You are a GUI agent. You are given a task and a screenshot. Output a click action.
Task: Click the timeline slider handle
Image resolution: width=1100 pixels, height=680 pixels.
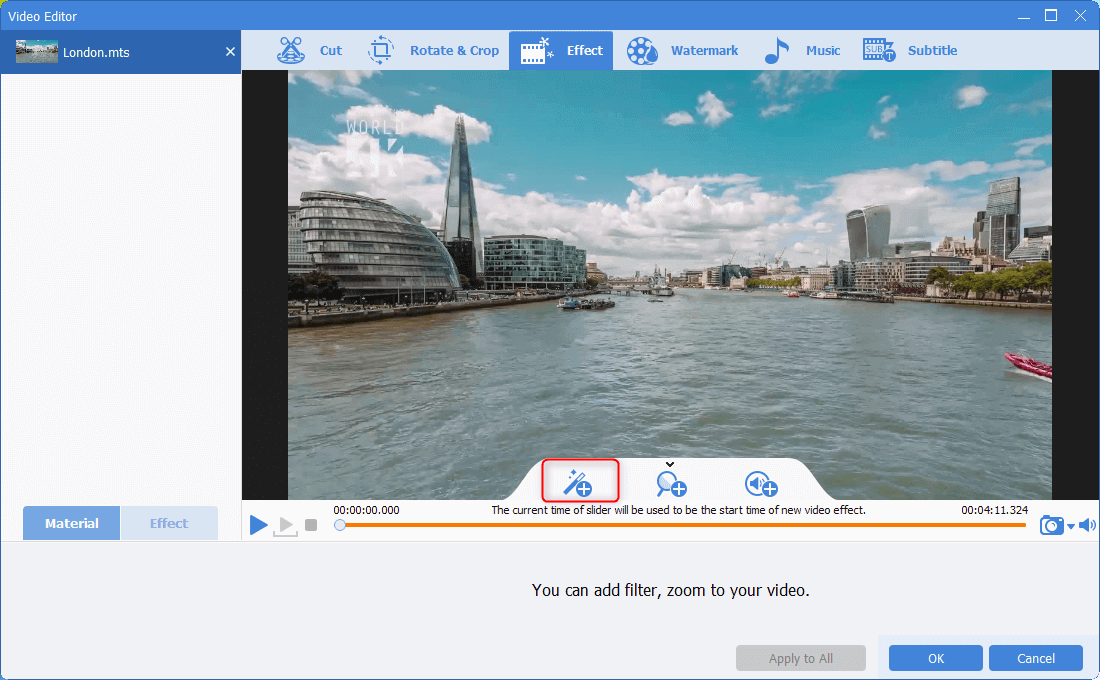point(340,525)
